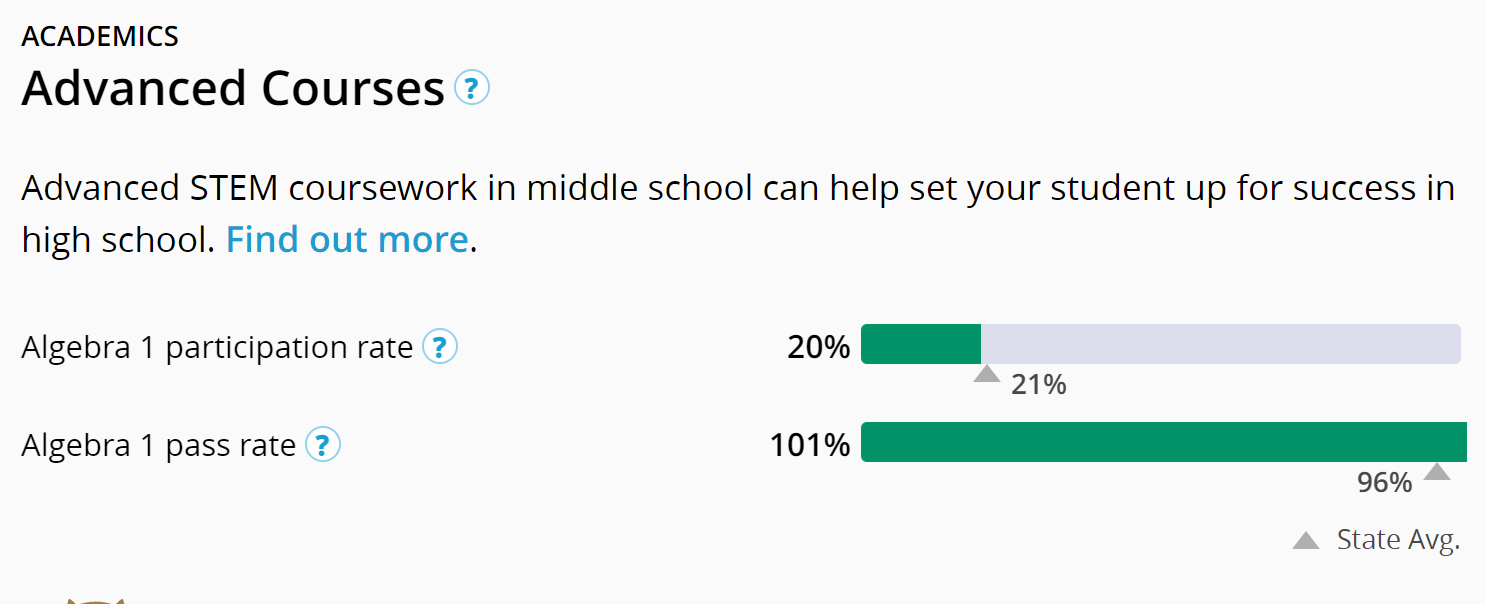Click the gray unfilled part of participation bar
The image size is (1486, 604).
(x=1220, y=345)
